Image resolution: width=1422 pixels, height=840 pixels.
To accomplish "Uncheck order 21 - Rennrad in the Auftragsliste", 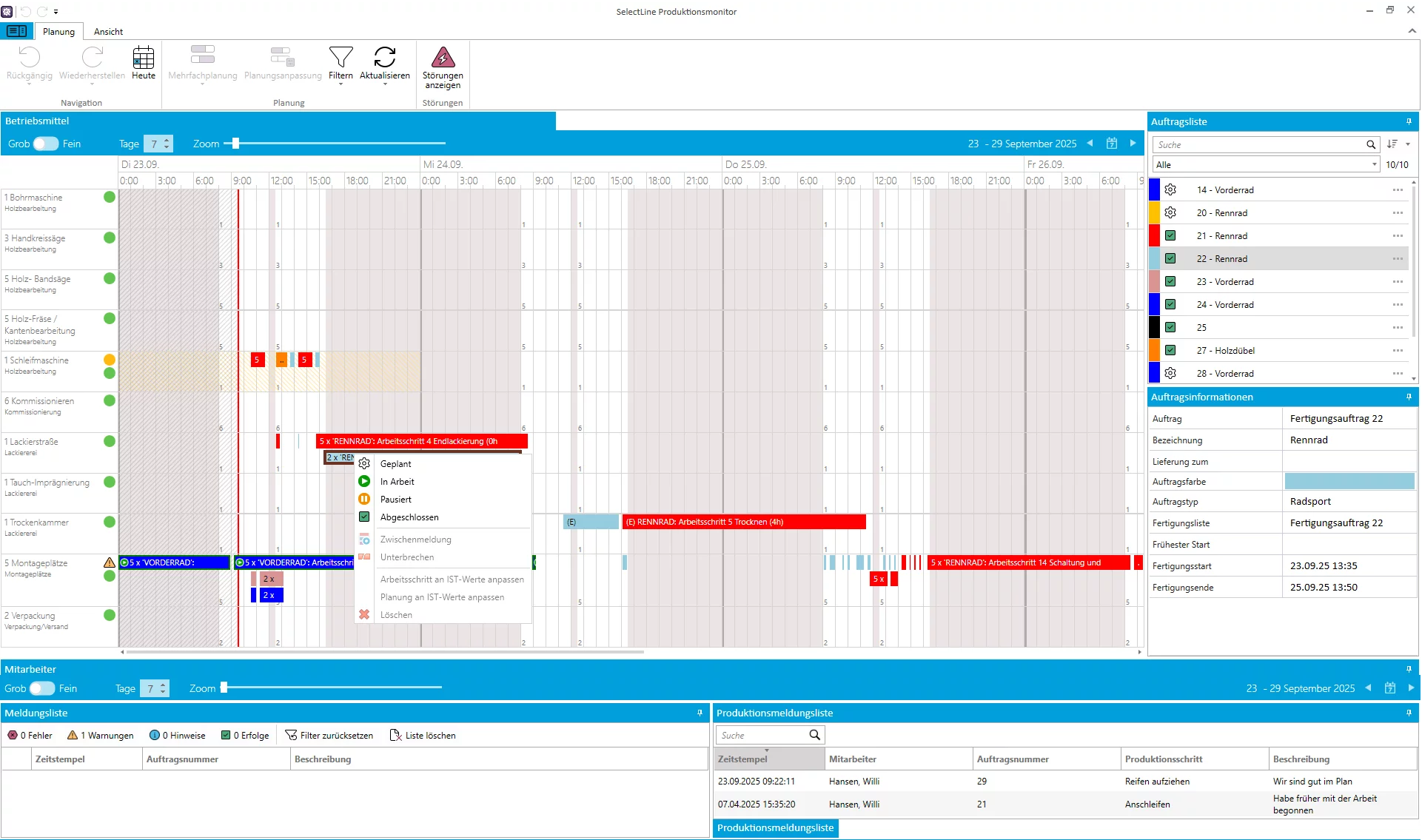I will (x=1170, y=235).
